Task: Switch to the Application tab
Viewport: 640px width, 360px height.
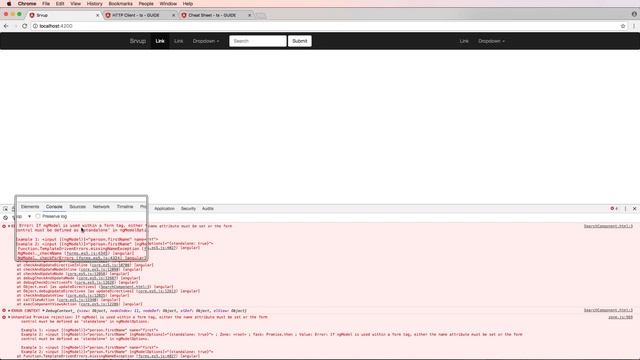Action: coord(164,209)
